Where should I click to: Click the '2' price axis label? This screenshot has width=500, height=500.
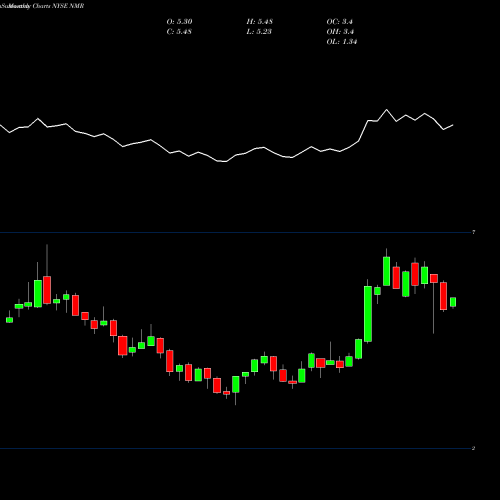pyautogui.click(x=473, y=448)
